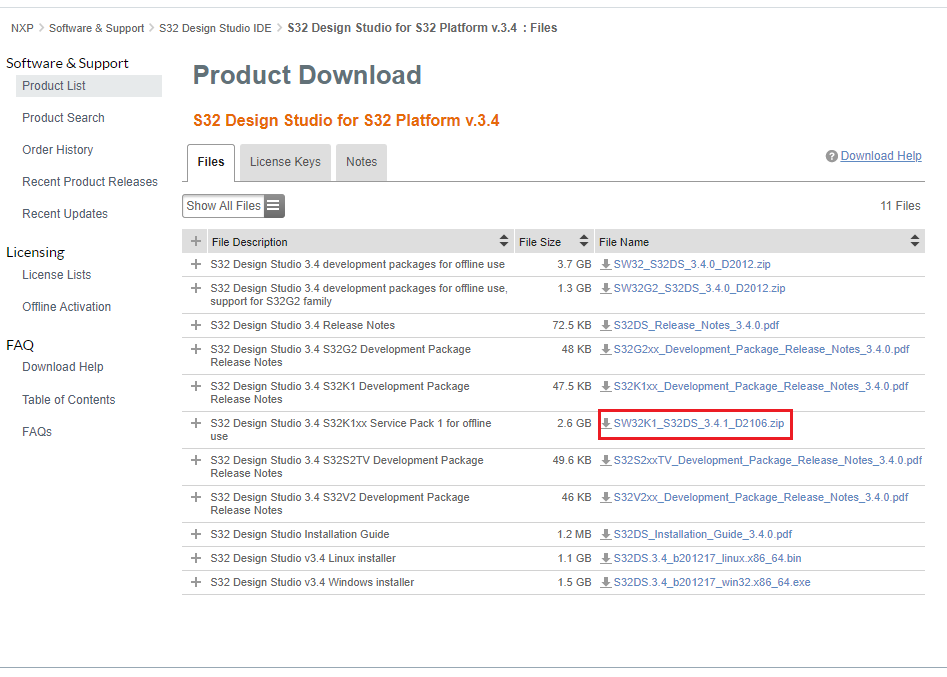Image resolution: width=947 pixels, height=677 pixels.
Task: Click the Download Help question mark icon
Action: pyautogui.click(x=832, y=156)
